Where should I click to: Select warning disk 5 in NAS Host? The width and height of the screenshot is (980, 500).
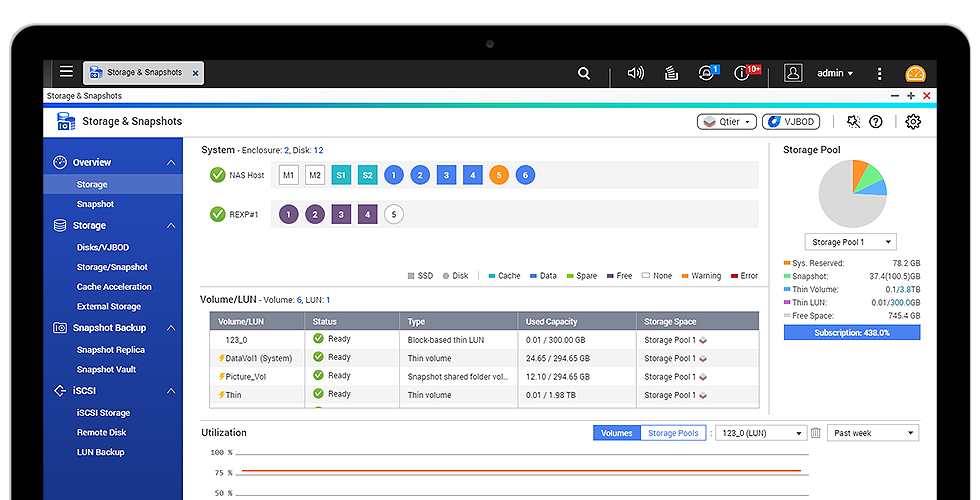click(x=499, y=175)
